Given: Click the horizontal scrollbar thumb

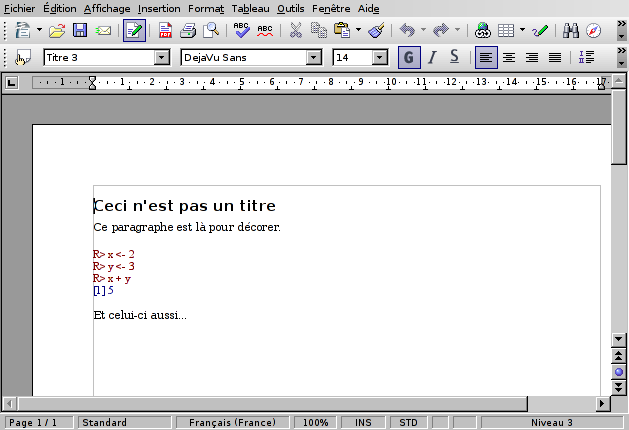Looking at the screenshot, I should pyautogui.click(x=270, y=404).
